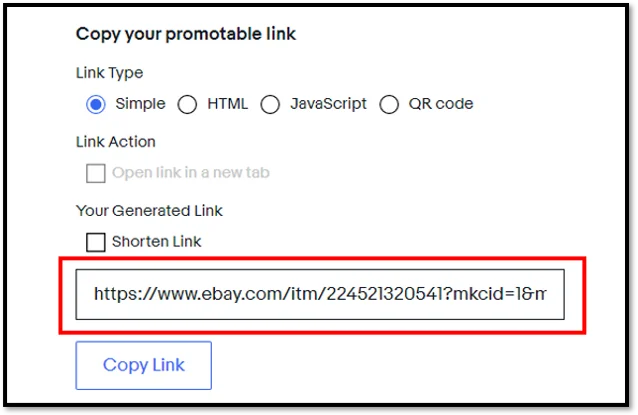Tick the Shorten Link checkbox
This screenshot has height=415, width=638.
(96, 242)
